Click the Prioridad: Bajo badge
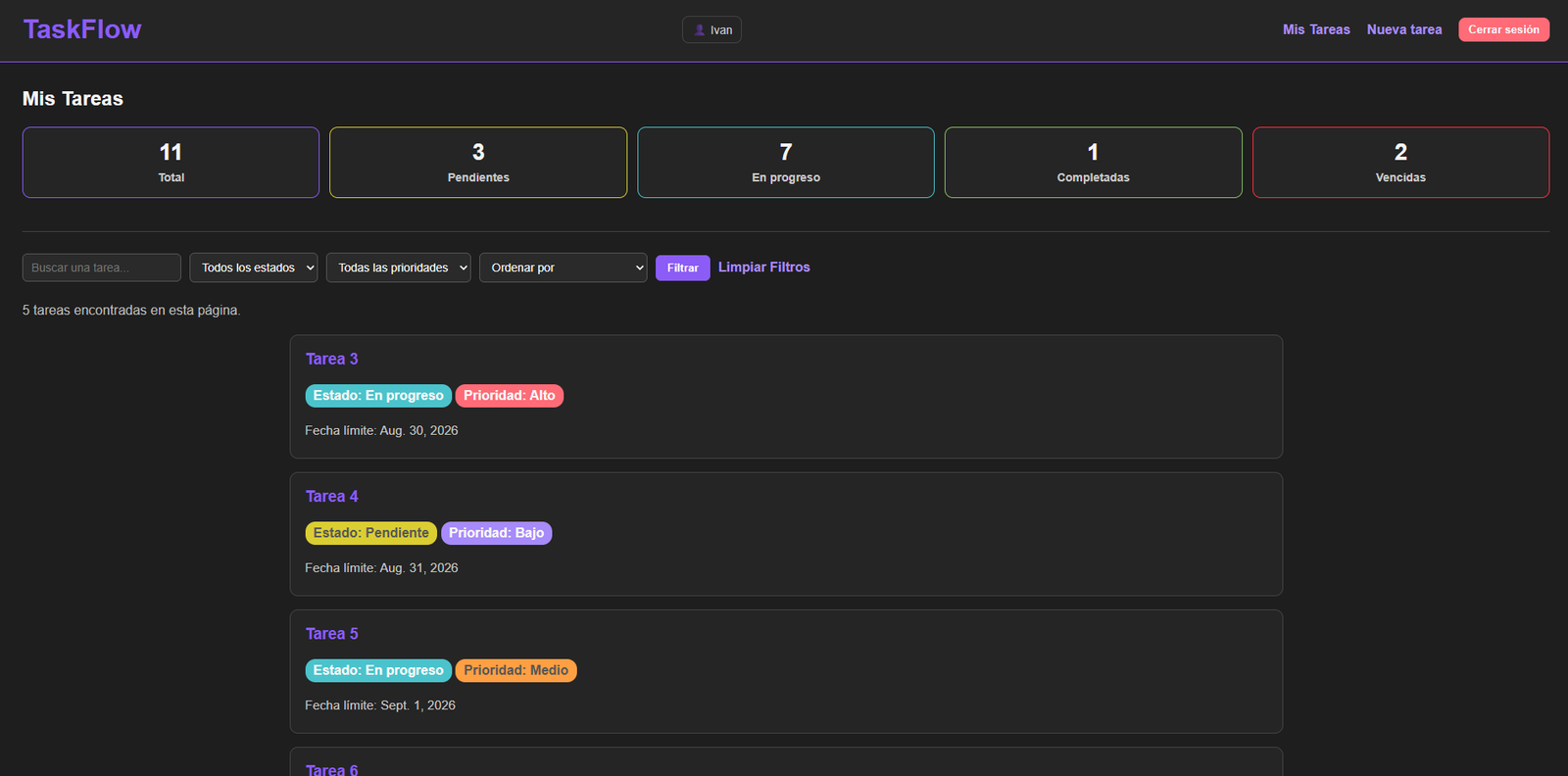 pos(497,533)
